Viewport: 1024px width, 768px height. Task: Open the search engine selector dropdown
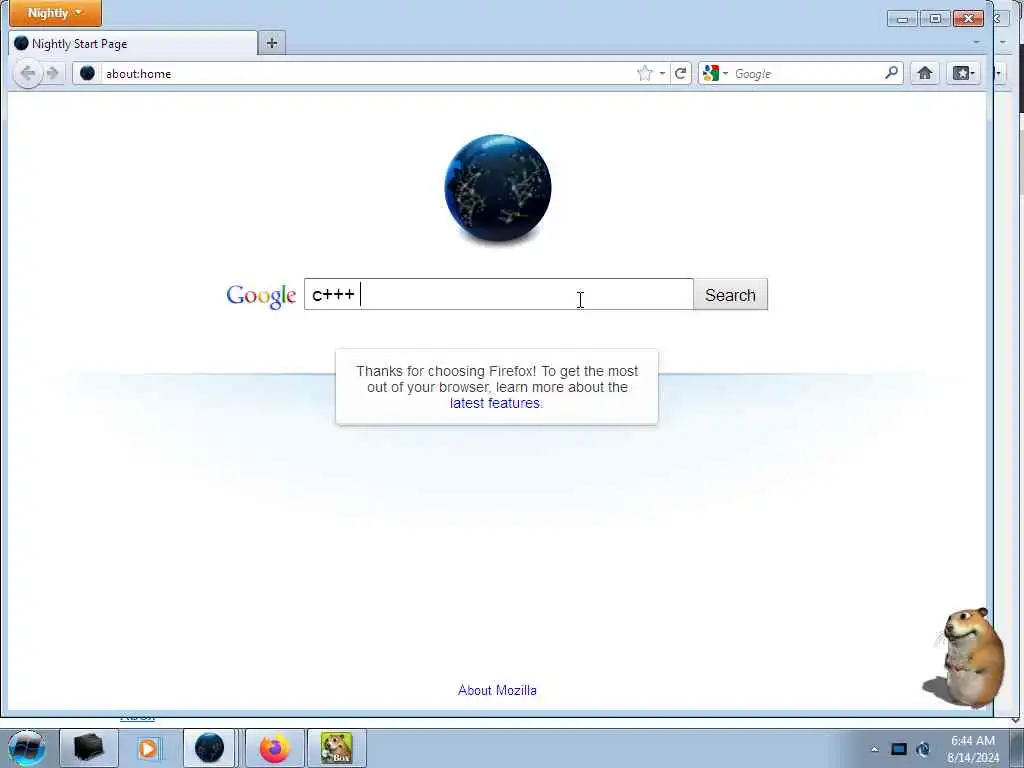pyautogui.click(x=715, y=73)
